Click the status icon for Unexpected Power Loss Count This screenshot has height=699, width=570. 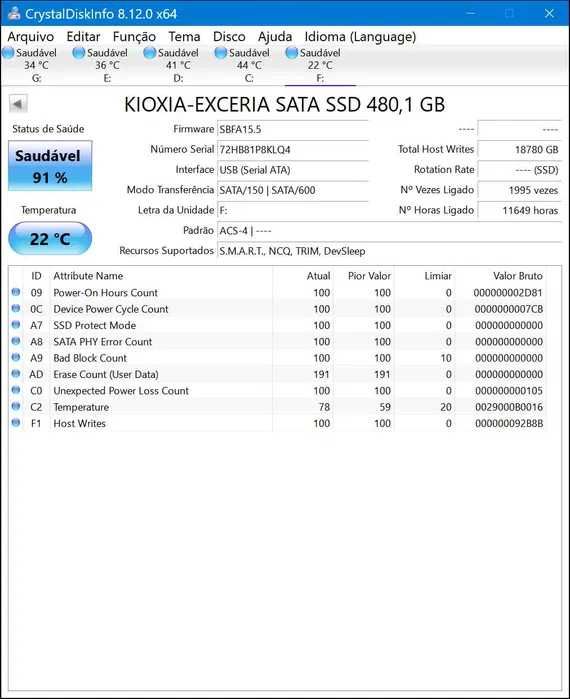coord(16,390)
